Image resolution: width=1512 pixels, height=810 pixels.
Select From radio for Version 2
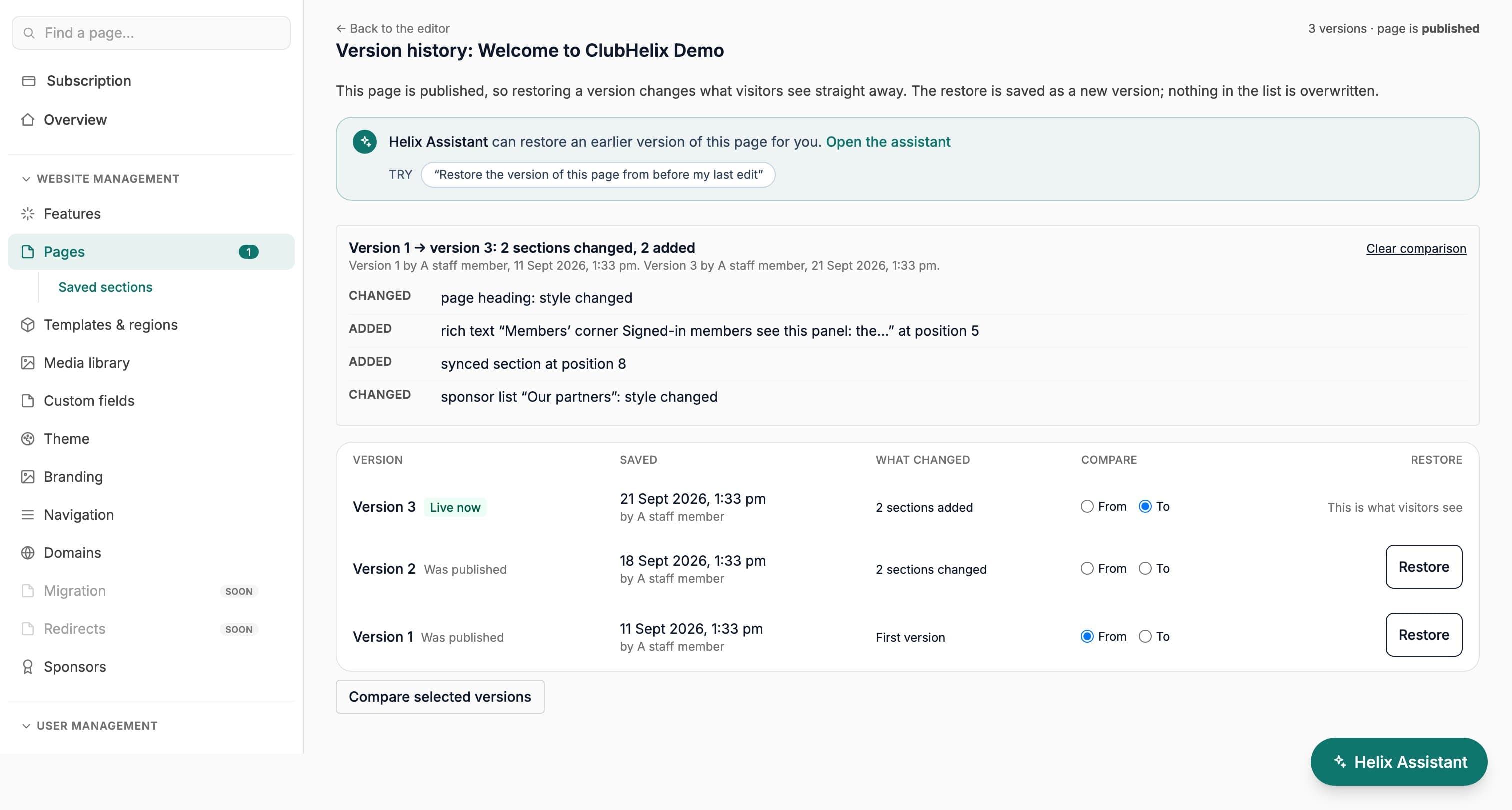(1087, 568)
